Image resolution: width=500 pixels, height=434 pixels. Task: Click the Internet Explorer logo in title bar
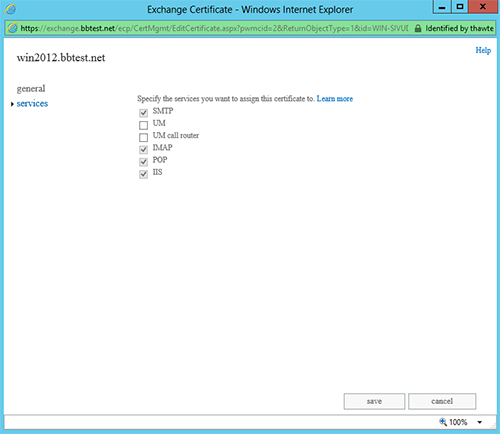click(x=10, y=9)
